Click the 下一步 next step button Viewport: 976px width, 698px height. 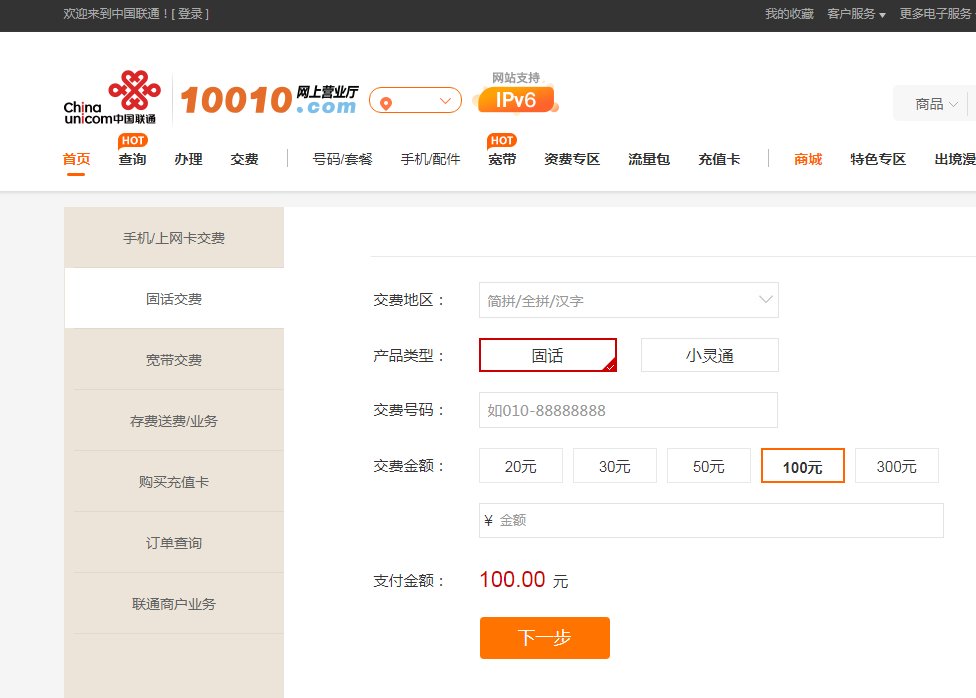pos(544,637)
